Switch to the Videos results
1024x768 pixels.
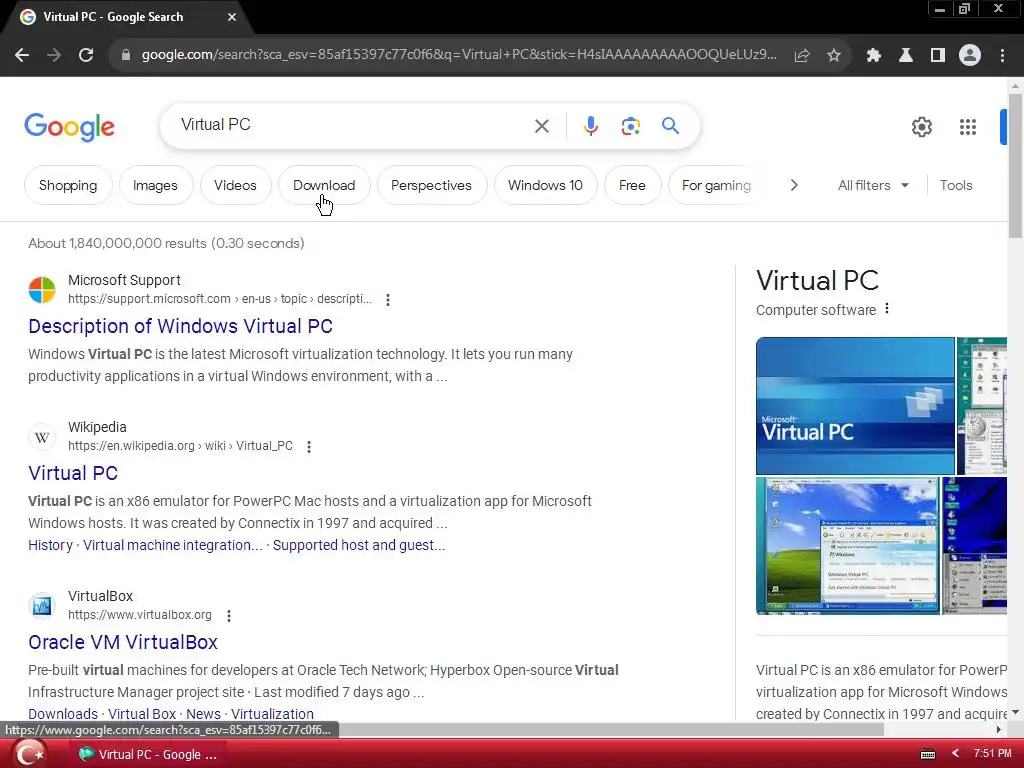[x=235, y=185]
